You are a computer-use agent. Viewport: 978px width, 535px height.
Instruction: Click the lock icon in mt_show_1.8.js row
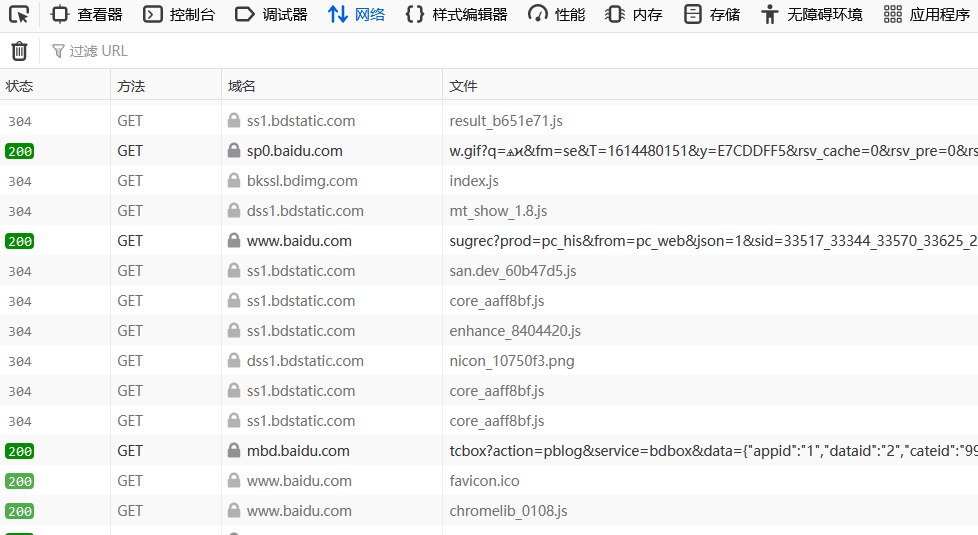(x=234, y=210)
